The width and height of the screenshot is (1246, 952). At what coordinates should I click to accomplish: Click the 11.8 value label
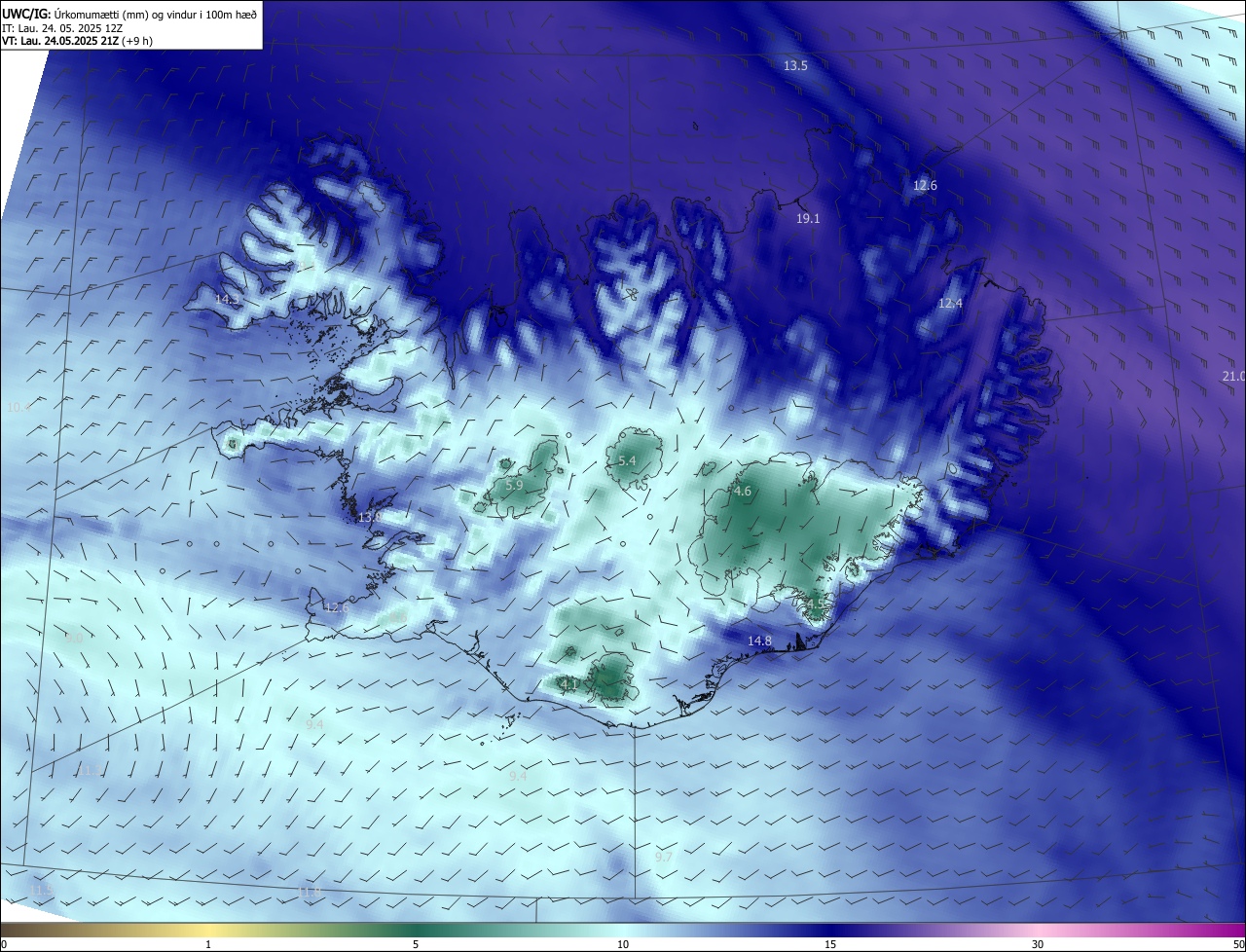310,892
